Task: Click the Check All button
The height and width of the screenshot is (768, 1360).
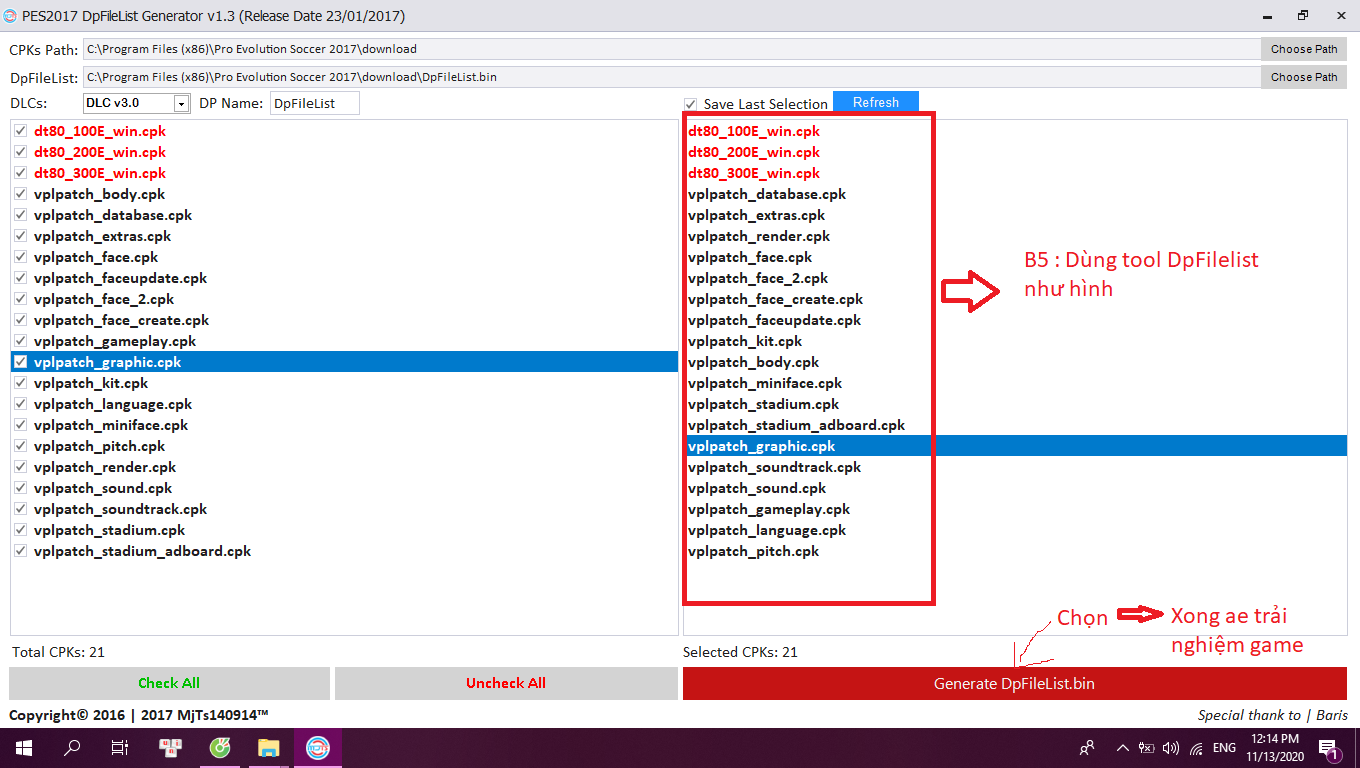Action: 169,683
